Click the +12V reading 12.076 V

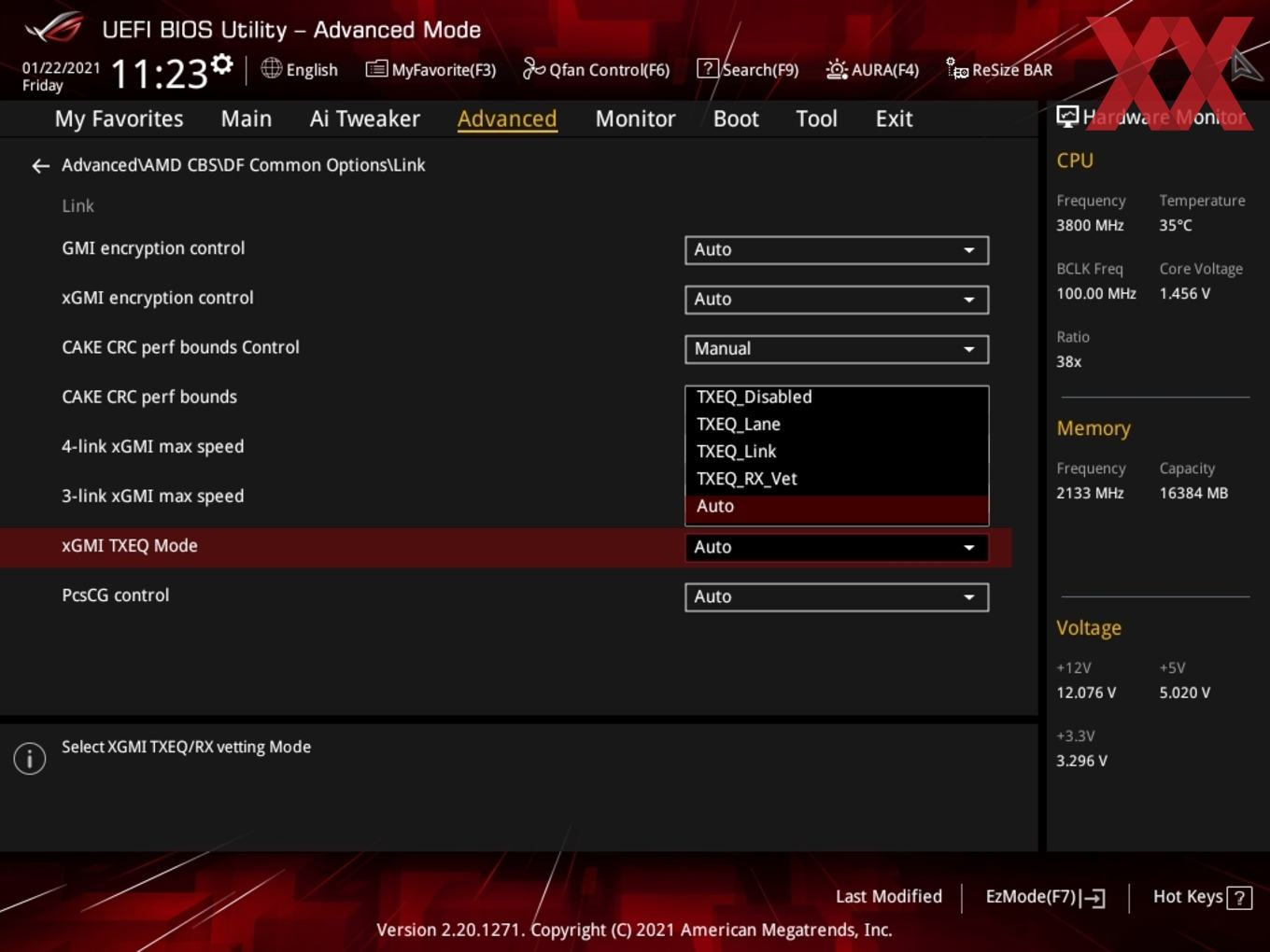(1086, 693)
